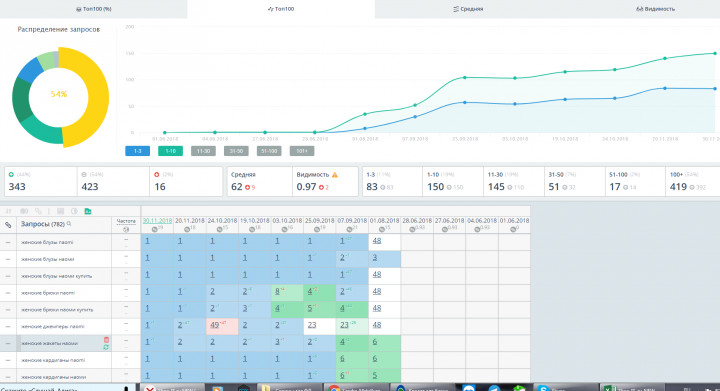Click the chain link icon in table toolbar
Viewport: 720px width, 391px height.
(39, 211)
